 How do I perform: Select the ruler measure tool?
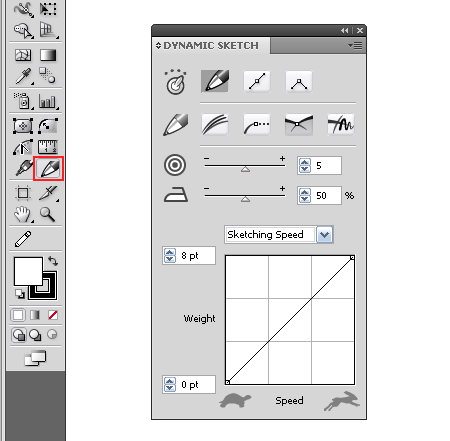coord(48,147)
